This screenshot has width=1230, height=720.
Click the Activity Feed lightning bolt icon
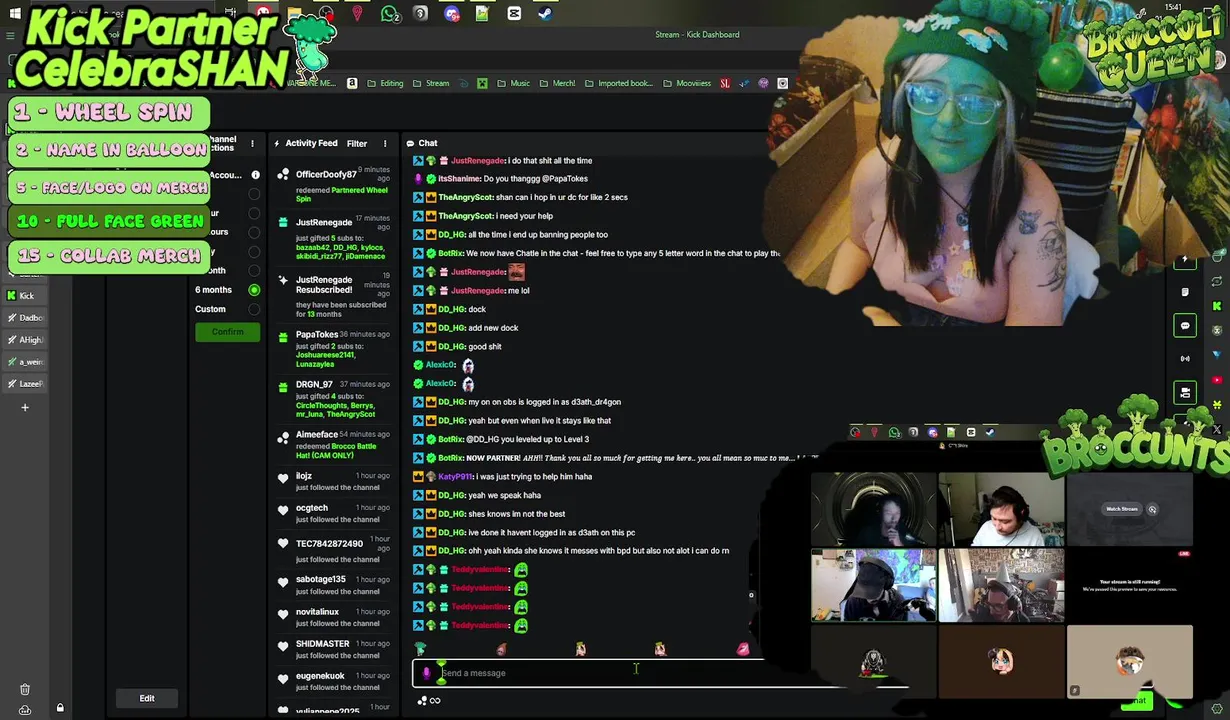(277, 143)
